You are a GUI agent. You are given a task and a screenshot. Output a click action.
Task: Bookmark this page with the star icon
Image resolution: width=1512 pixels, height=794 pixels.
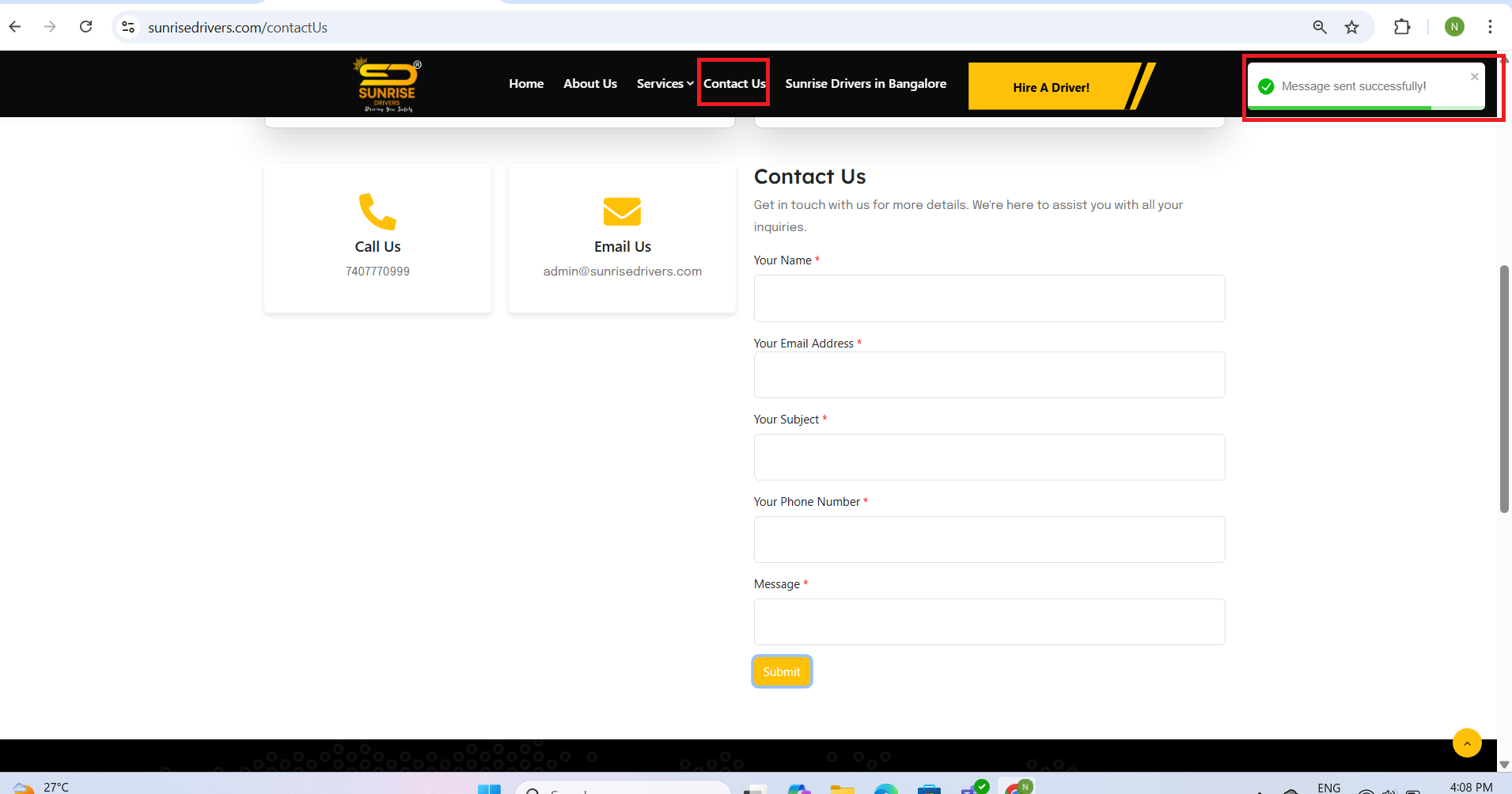[1351, 27]
